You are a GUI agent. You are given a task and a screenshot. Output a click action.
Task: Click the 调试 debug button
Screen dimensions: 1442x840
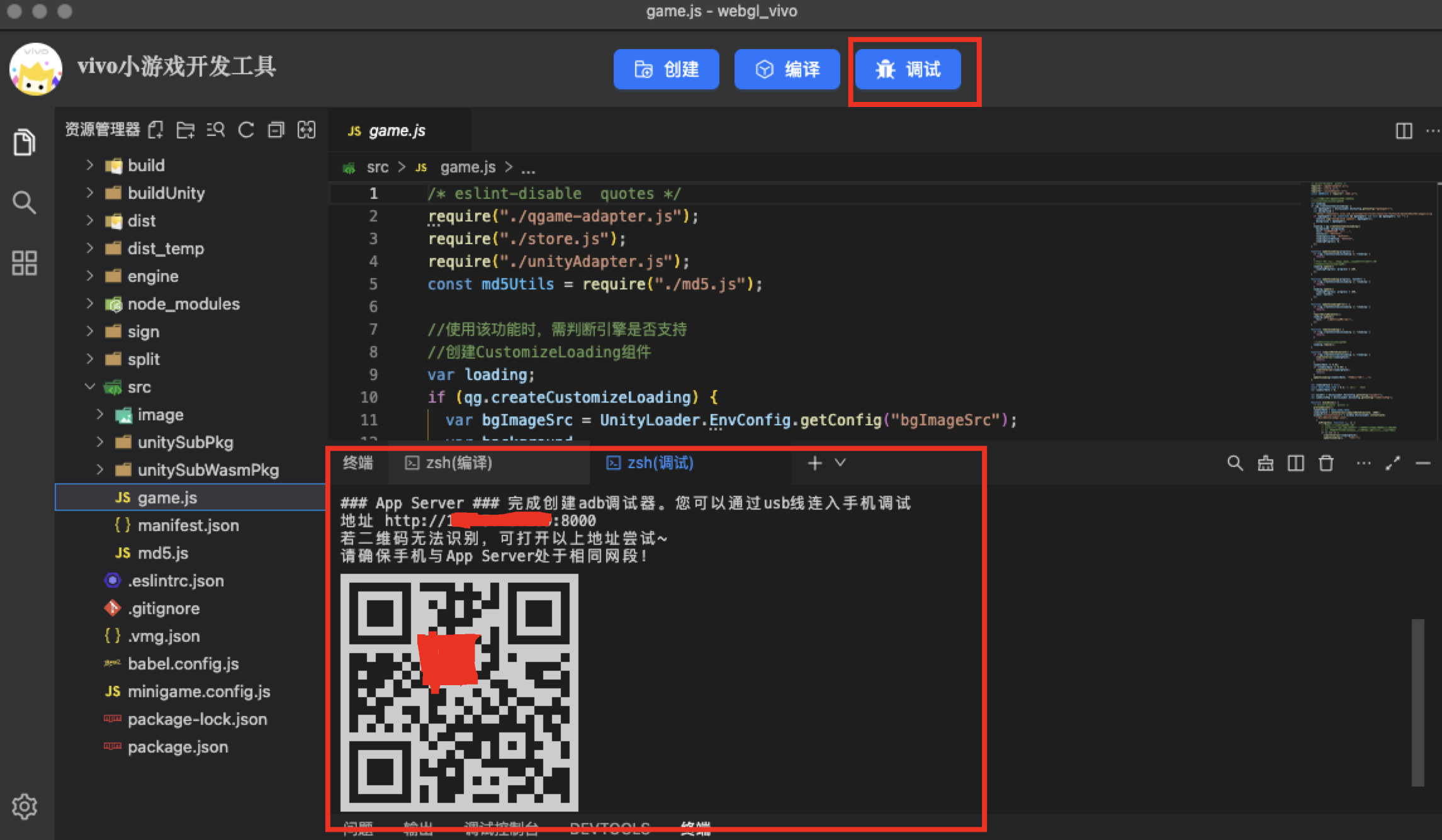click(x=908, y=69)
